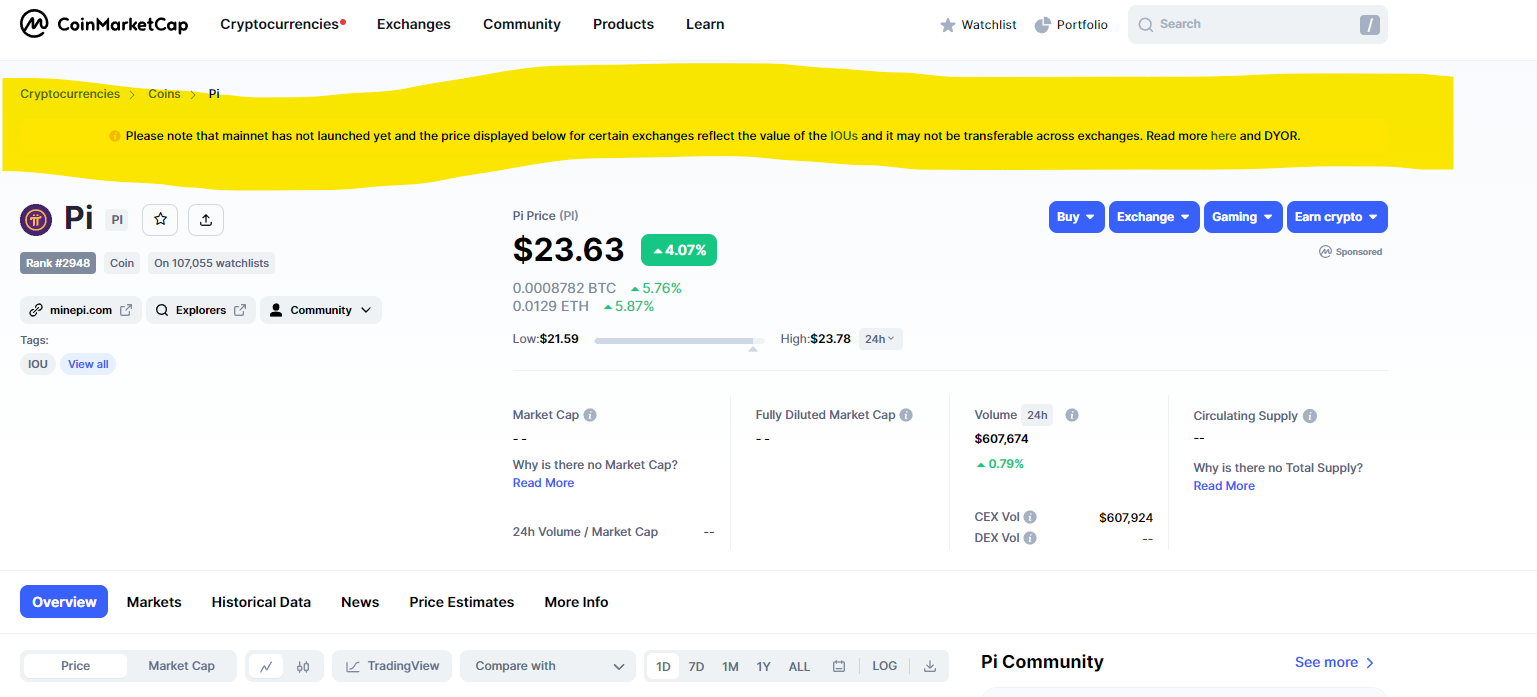This screenshot has width=1537, height=697.
Task: Open the Learn menu
Action: (x=705, y=24)
